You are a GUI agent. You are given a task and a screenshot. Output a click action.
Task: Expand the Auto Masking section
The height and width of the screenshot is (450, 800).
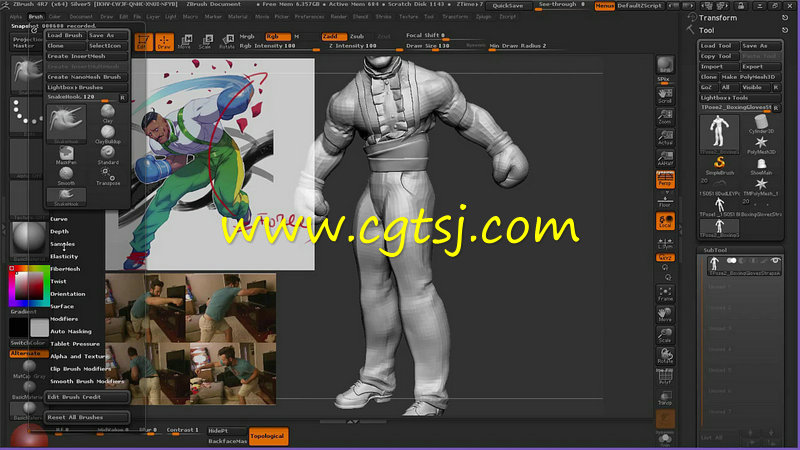point(71,331)
